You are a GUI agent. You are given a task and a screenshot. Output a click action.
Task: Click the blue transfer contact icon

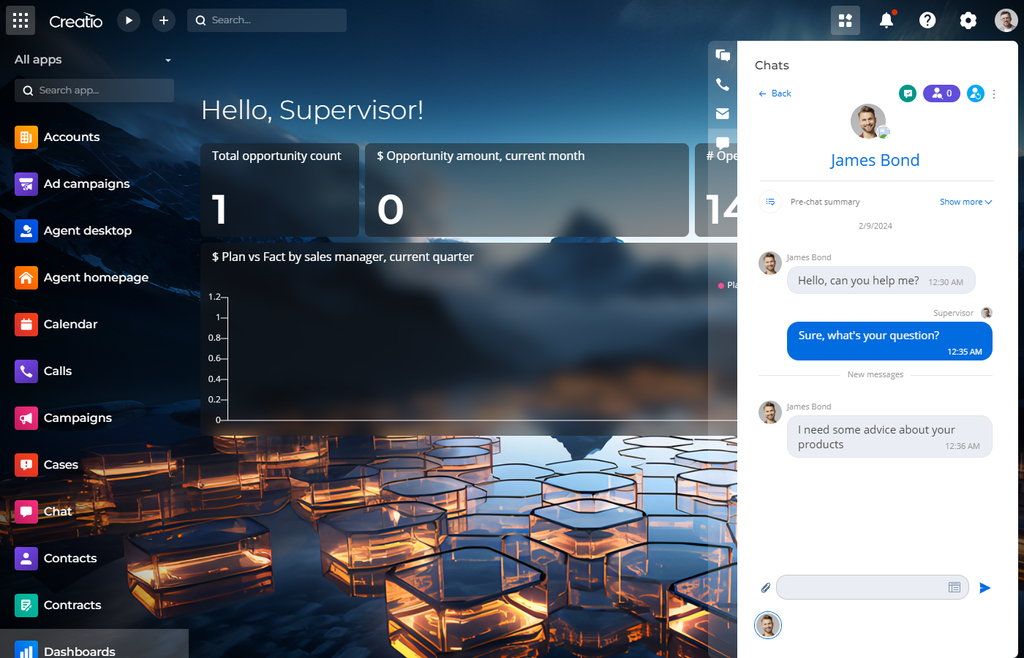click(975, 93)
